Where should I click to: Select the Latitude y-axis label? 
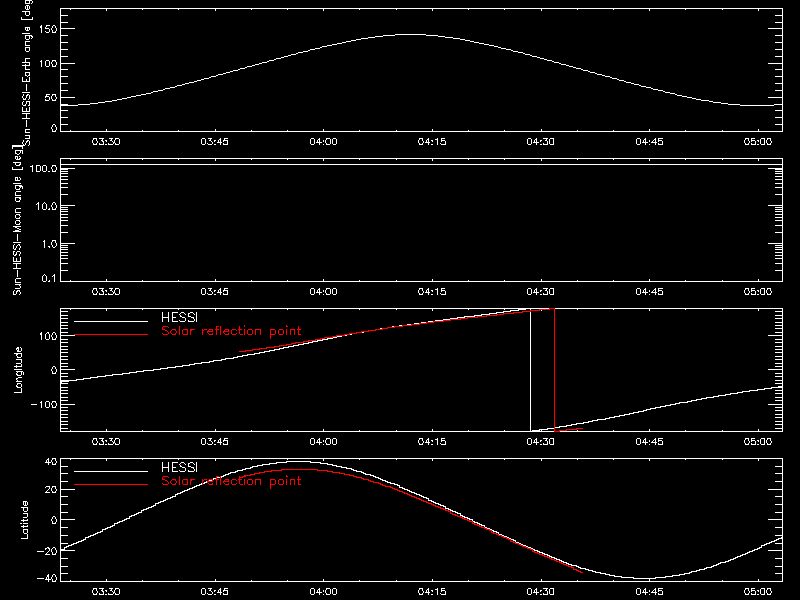pyautogui.click(x=24, y=520)
